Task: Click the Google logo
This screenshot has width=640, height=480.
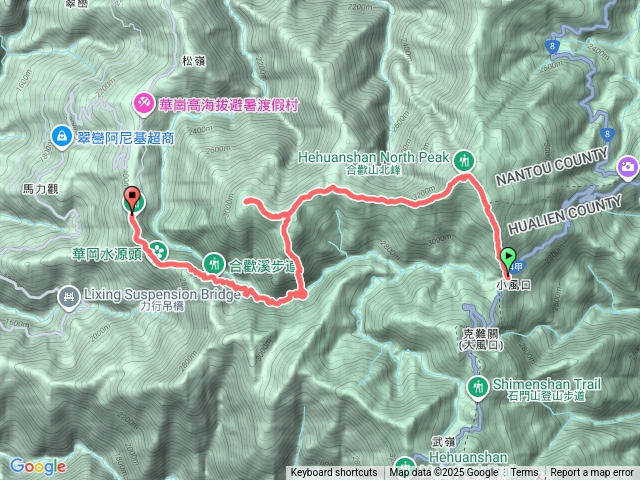Action: coord(38,466)
